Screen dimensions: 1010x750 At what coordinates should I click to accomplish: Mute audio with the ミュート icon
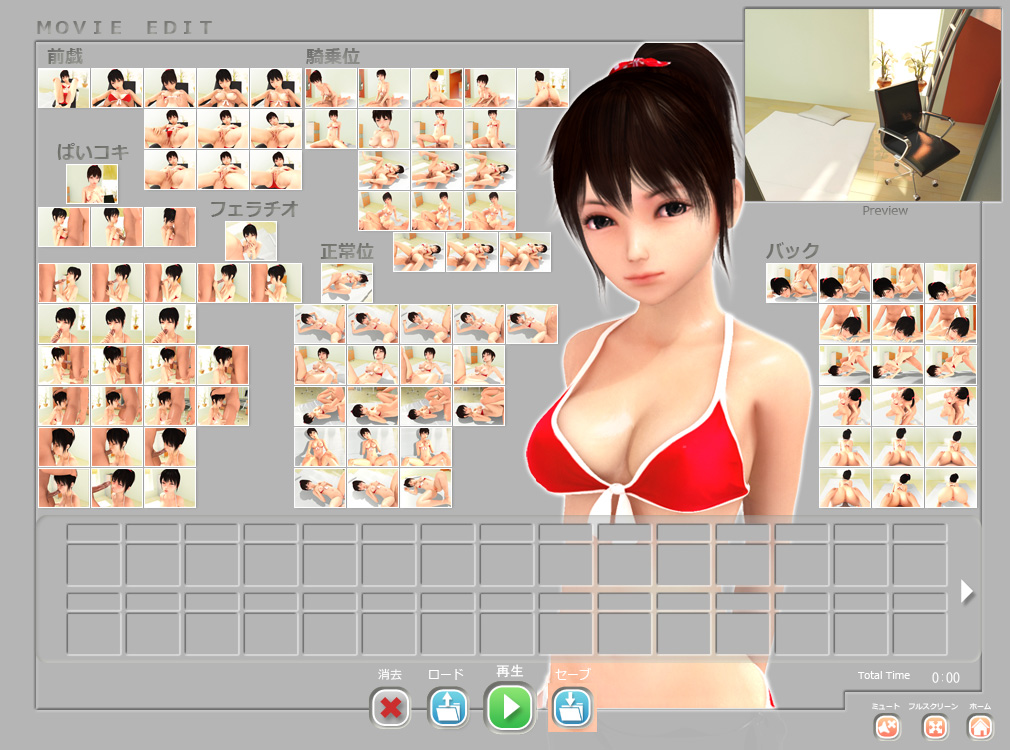click(886, 728)
